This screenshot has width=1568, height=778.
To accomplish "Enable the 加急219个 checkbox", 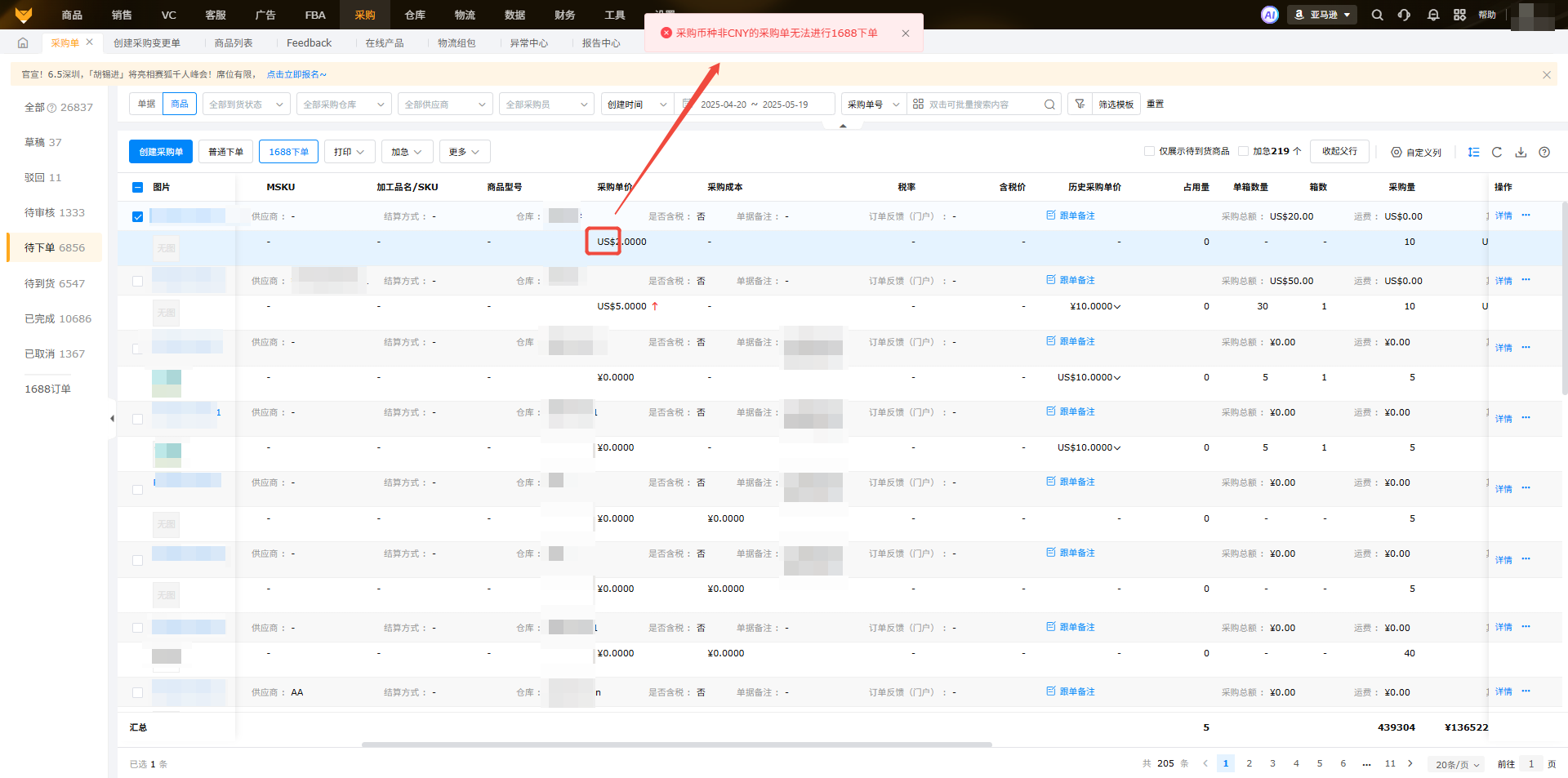I will [x=1243, y=151].
